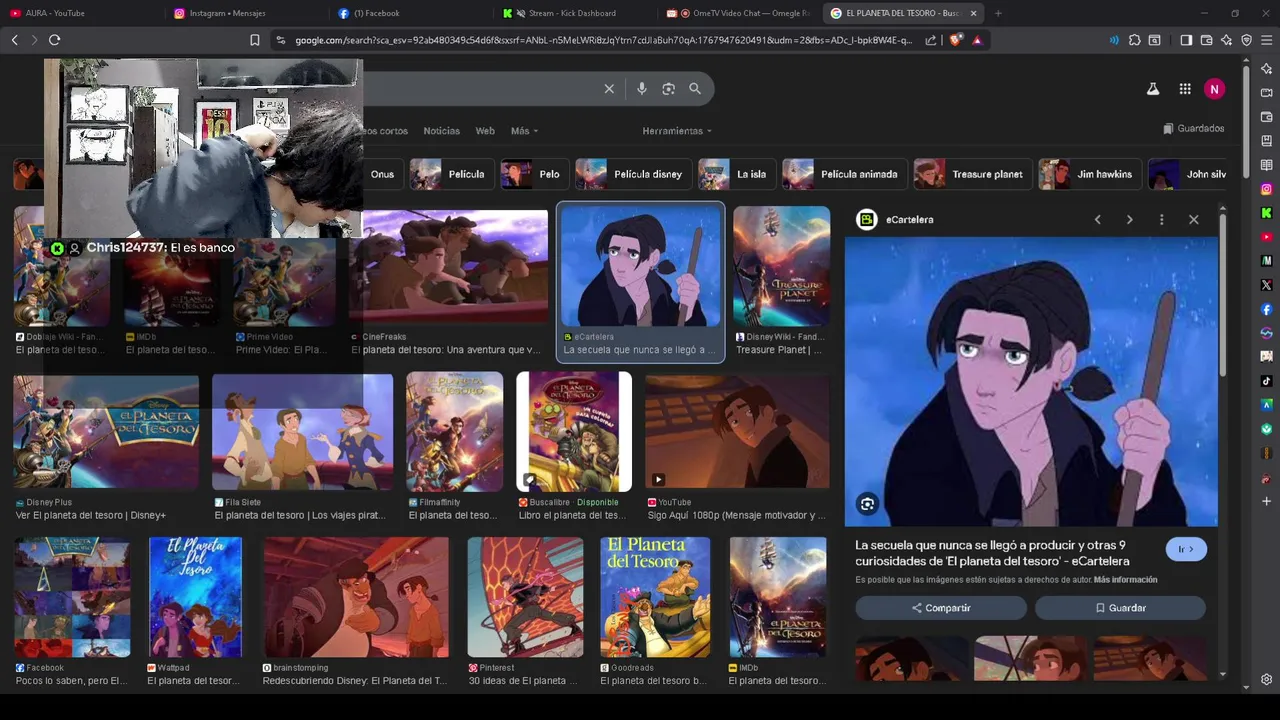Viewport: 1280px width, 720px height.
Task: Switch to the Stream - Kick Dashboard tab
Action: point(575,13)
